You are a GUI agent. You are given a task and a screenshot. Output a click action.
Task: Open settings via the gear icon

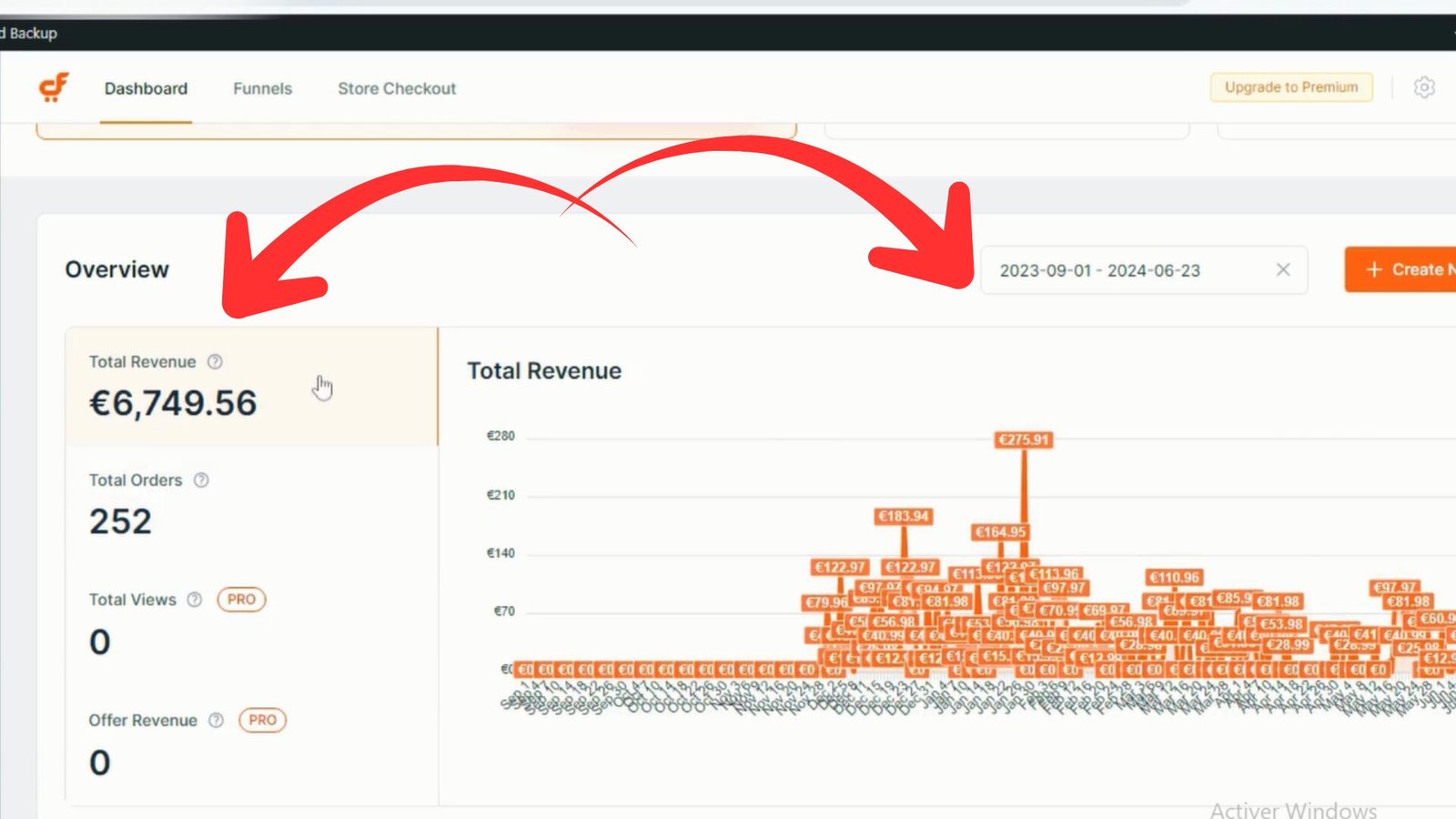click(1424, 87)
